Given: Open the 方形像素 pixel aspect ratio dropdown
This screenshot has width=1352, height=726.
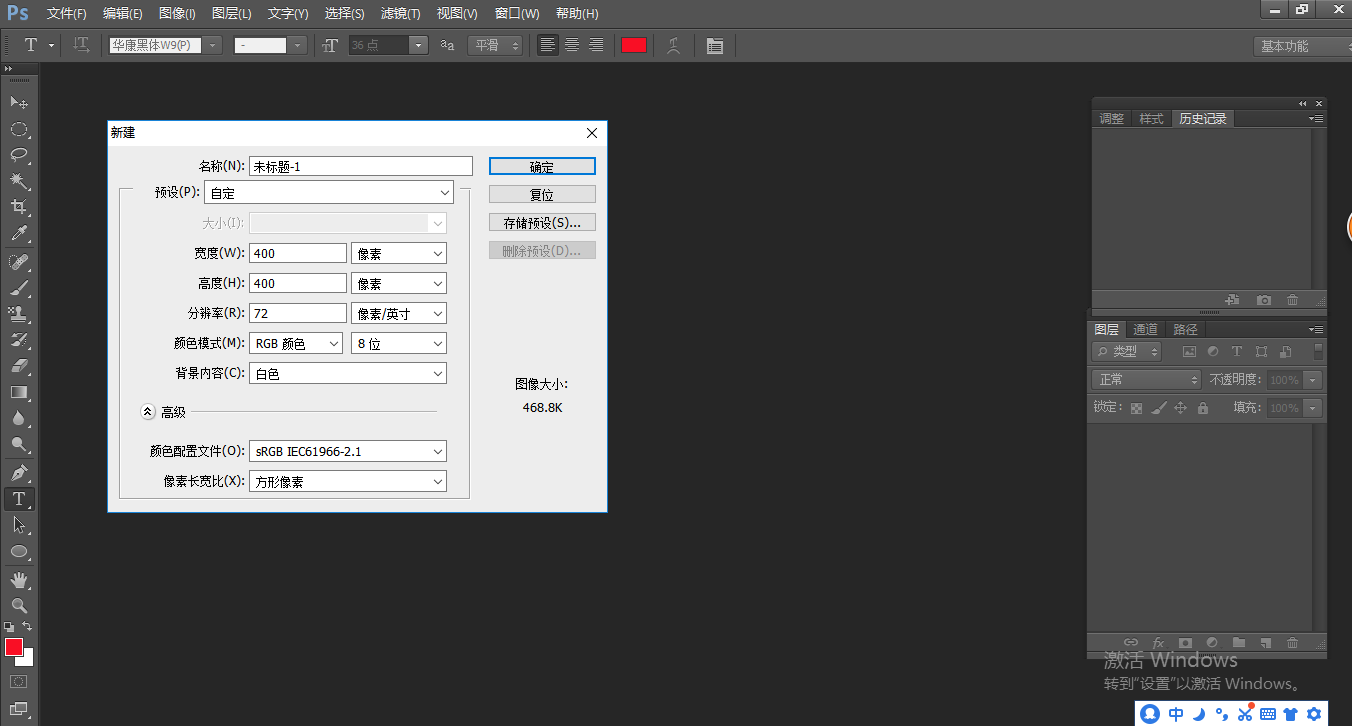Looking at the screenshot, I should coord(348,482).
